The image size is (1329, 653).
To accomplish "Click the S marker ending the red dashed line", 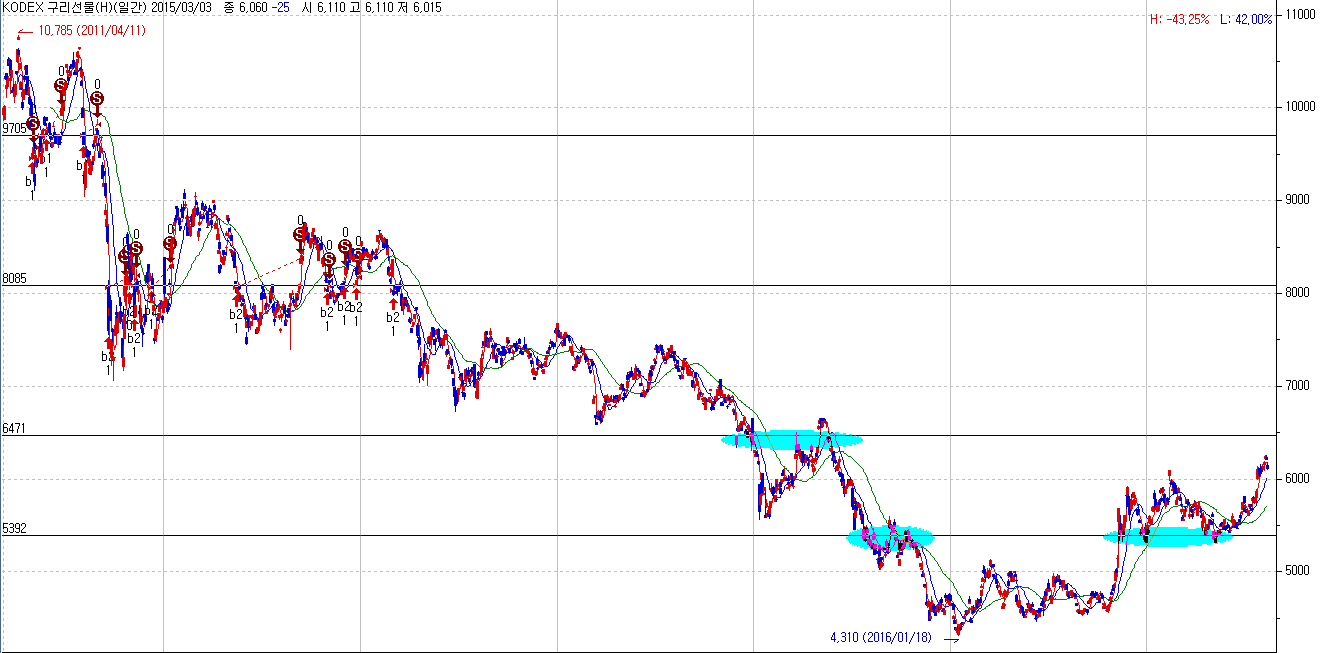I will (x=300, y=235).
